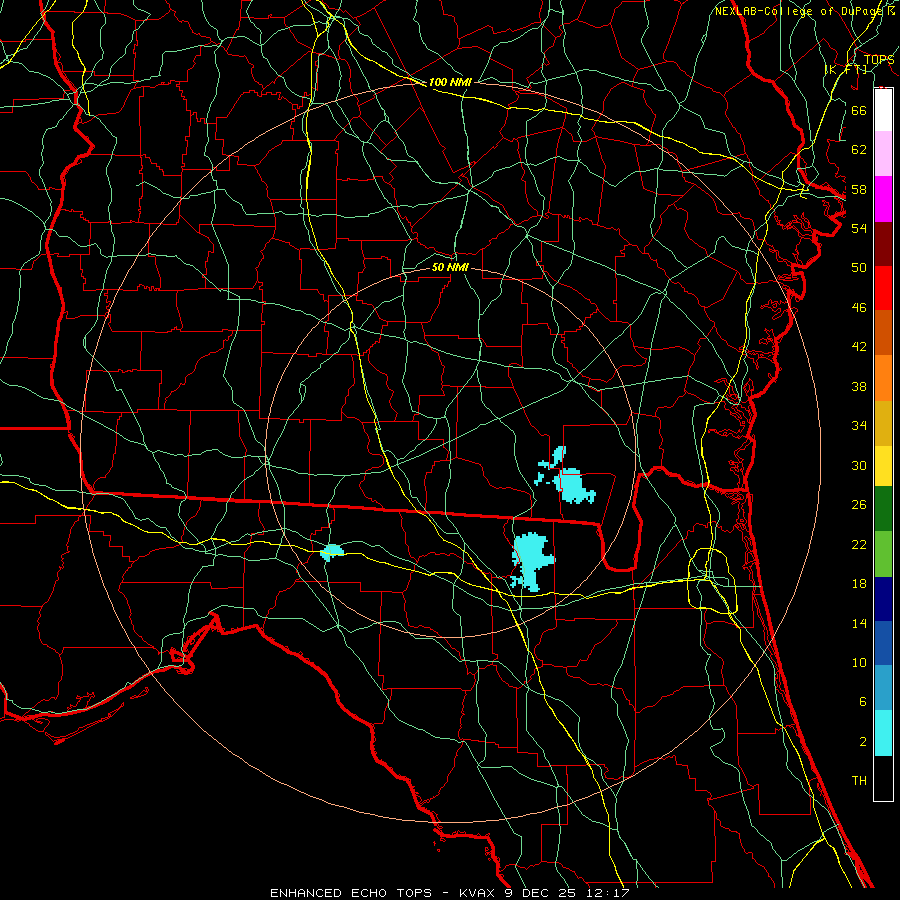The height and width of the screenshot is (900, 900).
Task: Select the dark green legend swatch
Action: coord(883,509)
